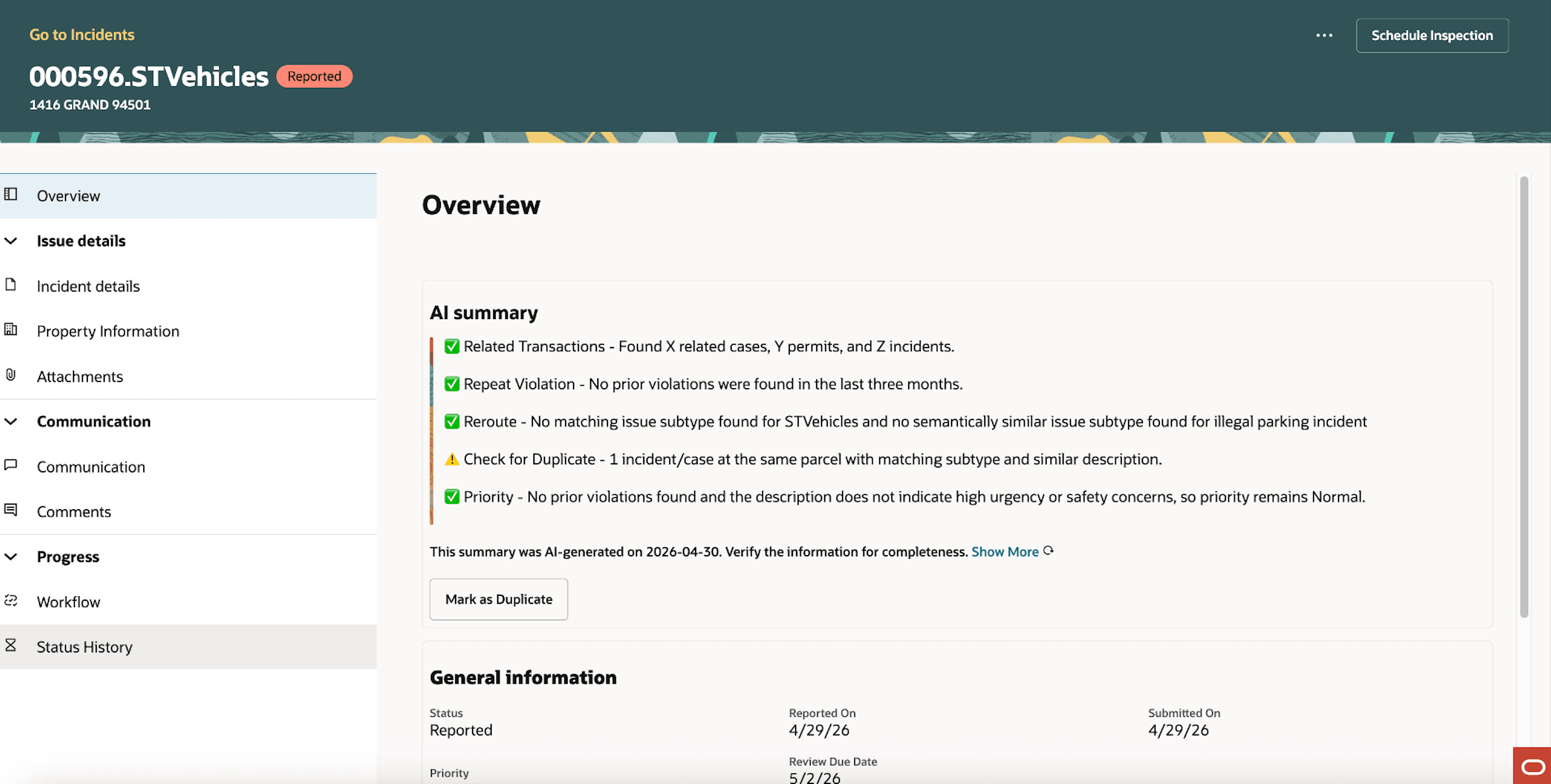Click the Comments note icon
Image resolution: width=1551 pixels, height=784 pixels.
click(11, 510)
